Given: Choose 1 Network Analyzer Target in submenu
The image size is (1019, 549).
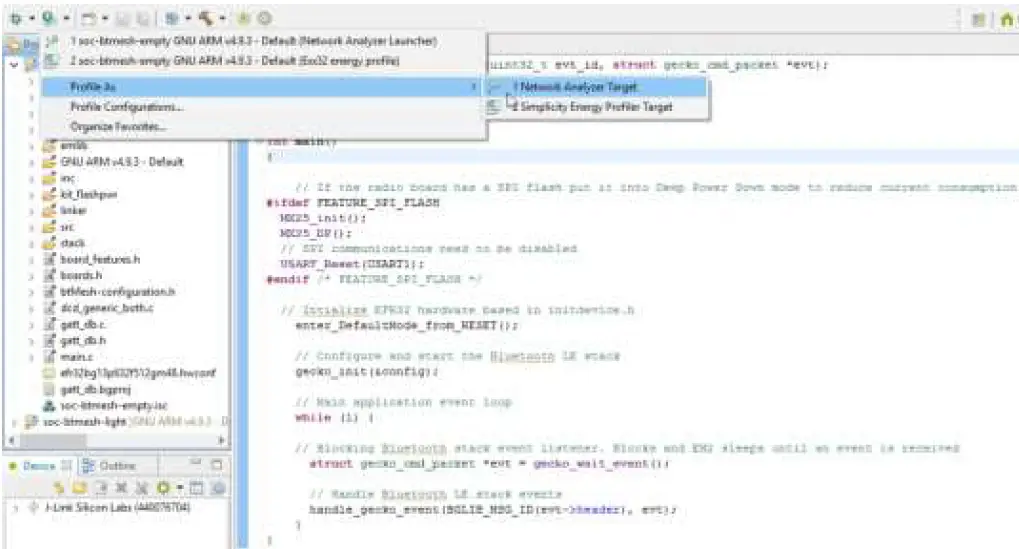Looking at the screenshot, I should (x=595, y=86).
